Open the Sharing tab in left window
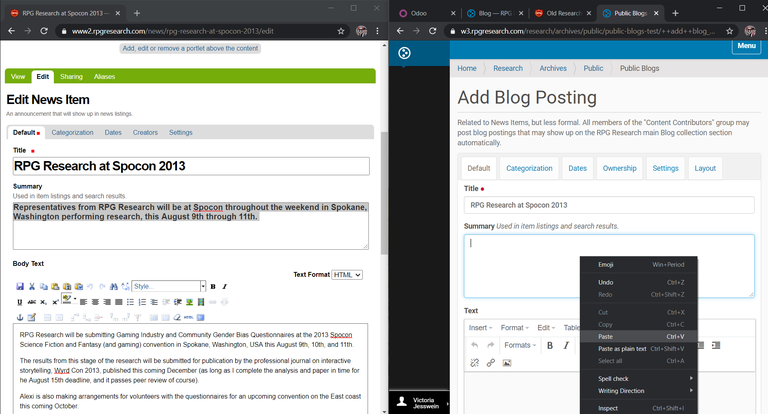The image size is (768, 414). pyautogui.click(x=71, y=76)
